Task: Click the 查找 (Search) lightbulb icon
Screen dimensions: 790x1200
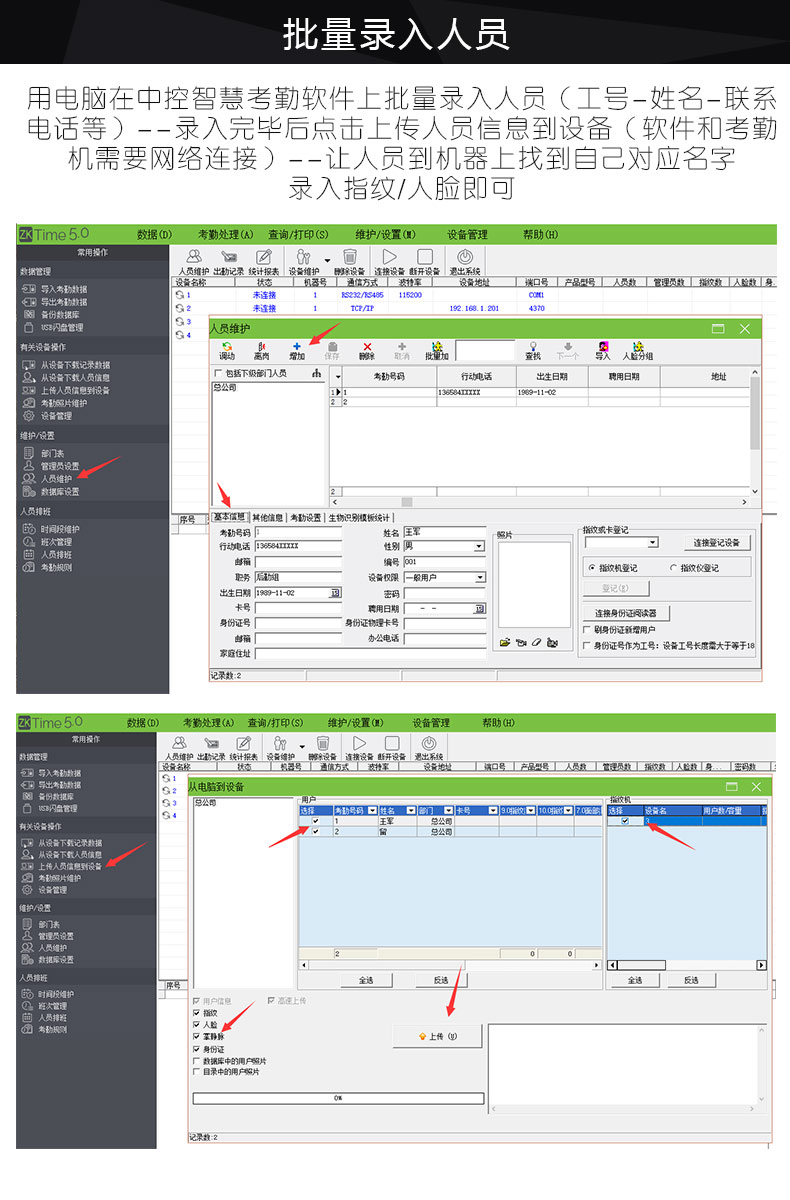Action: (533, 349)
